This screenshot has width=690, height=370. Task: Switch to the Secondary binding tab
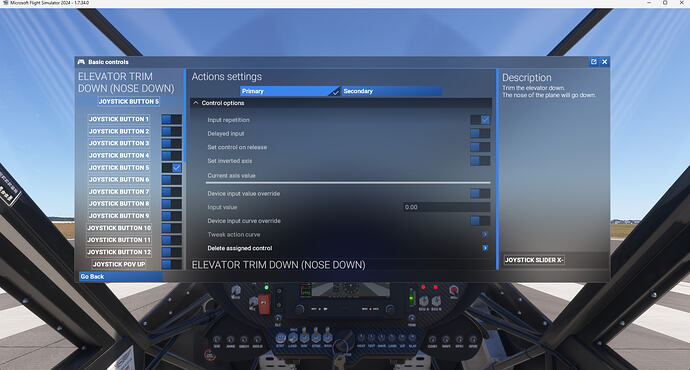point(392,91)
